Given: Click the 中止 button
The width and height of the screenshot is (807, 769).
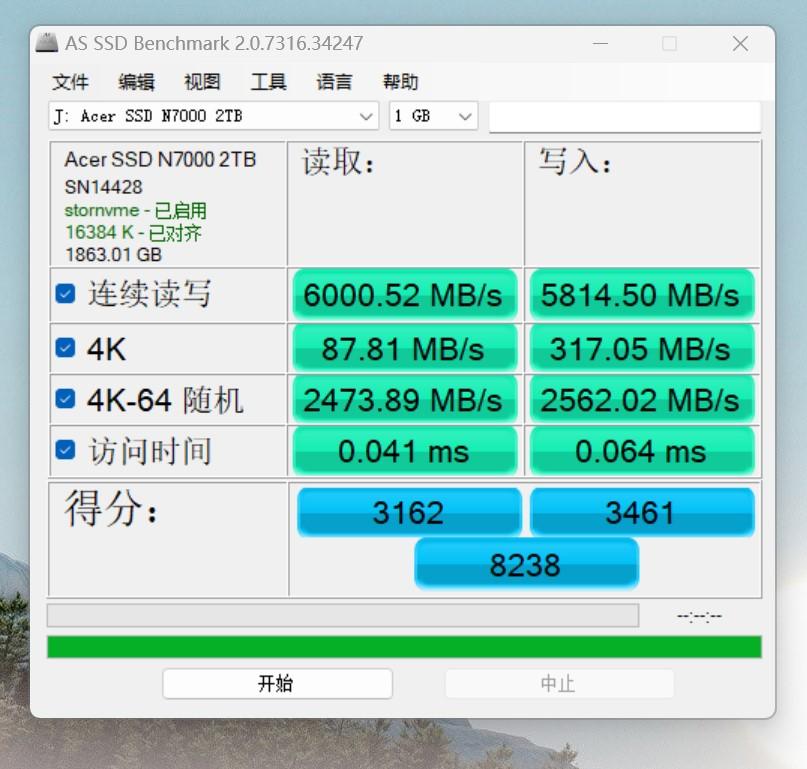Looking at the screenshot, I should tap(559, 684).
